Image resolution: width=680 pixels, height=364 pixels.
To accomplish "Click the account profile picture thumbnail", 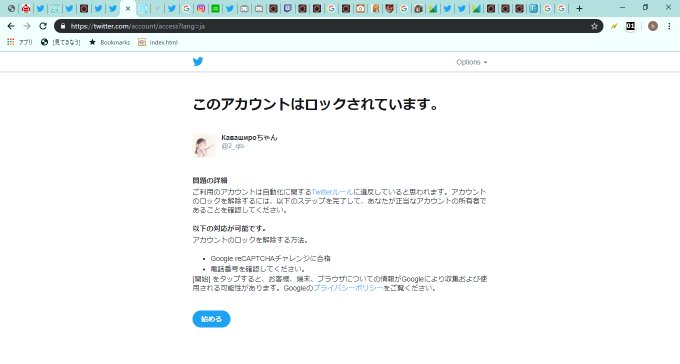I will [204, 145].
